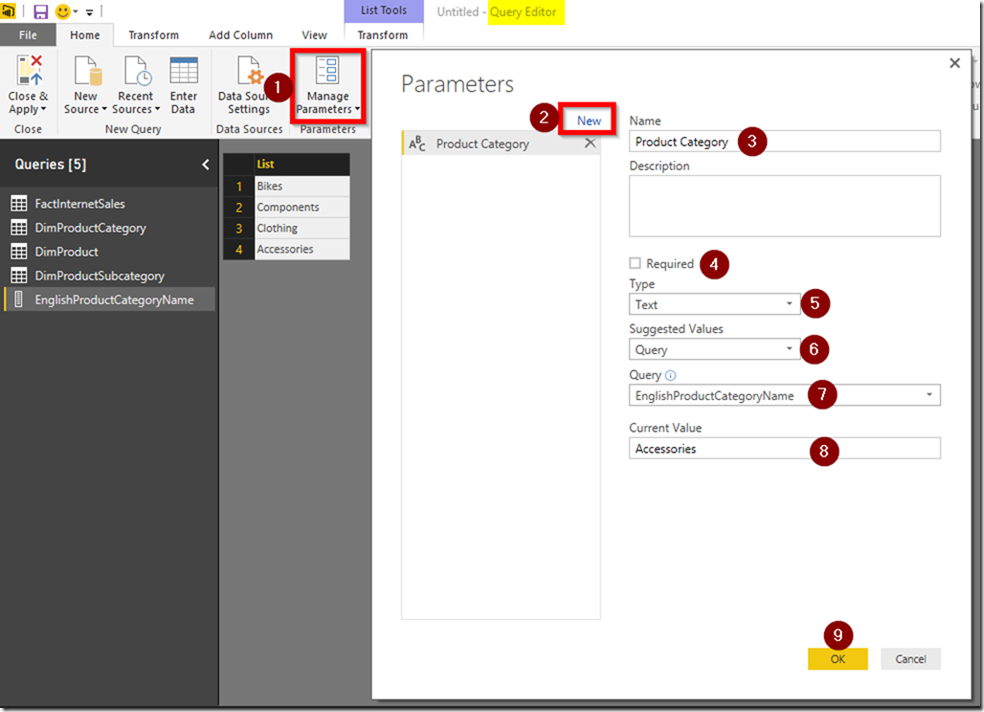Select the DimProductCategory query

pyautogui.click(x=110, y=227)
